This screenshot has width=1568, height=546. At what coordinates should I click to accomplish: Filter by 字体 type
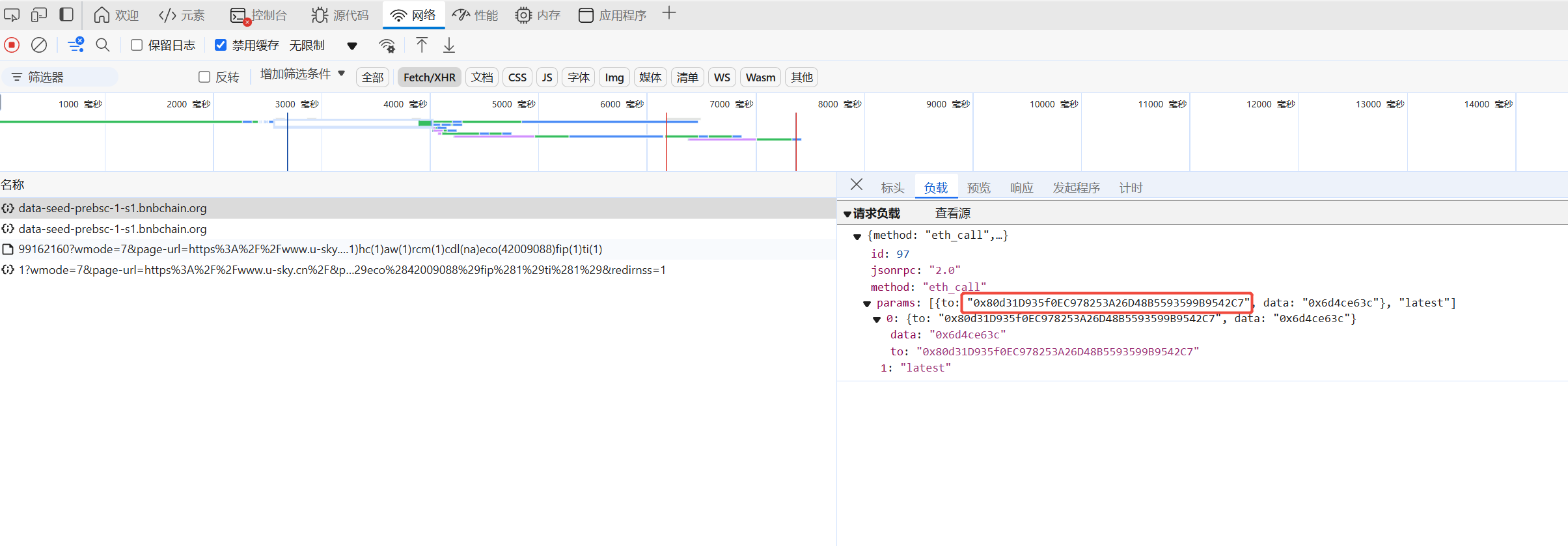(579, 77)
